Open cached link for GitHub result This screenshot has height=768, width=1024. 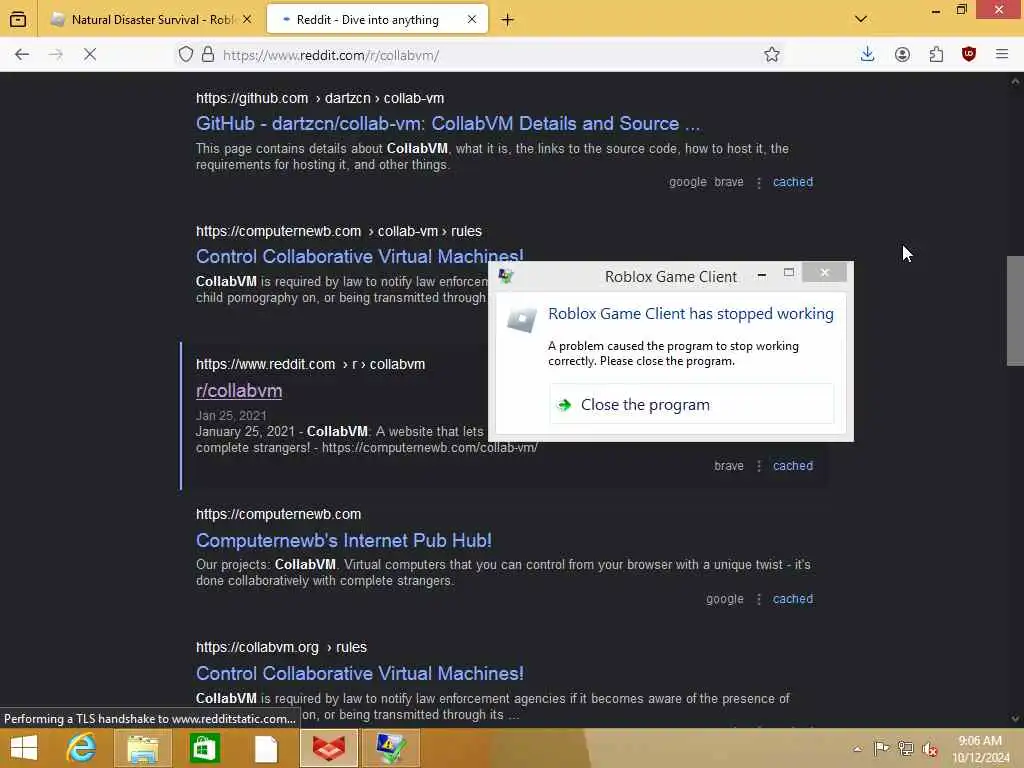pos(793,182)
